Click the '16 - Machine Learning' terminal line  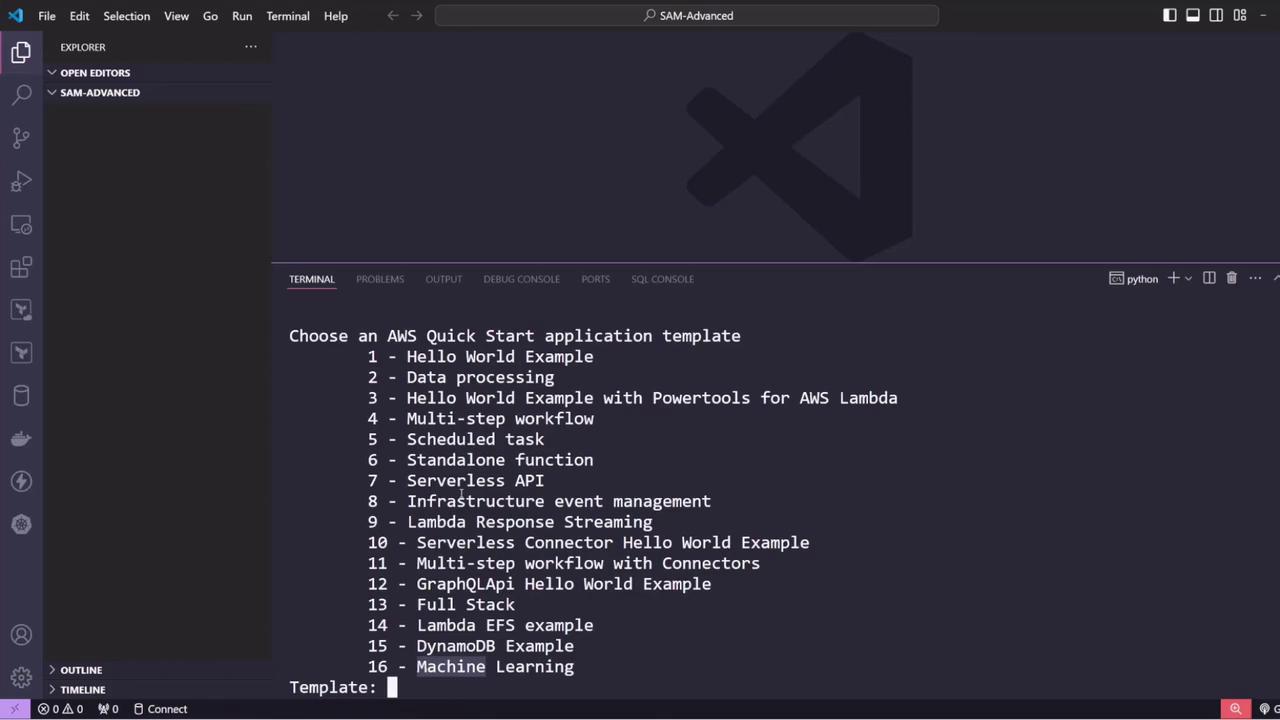pos(471,667)
